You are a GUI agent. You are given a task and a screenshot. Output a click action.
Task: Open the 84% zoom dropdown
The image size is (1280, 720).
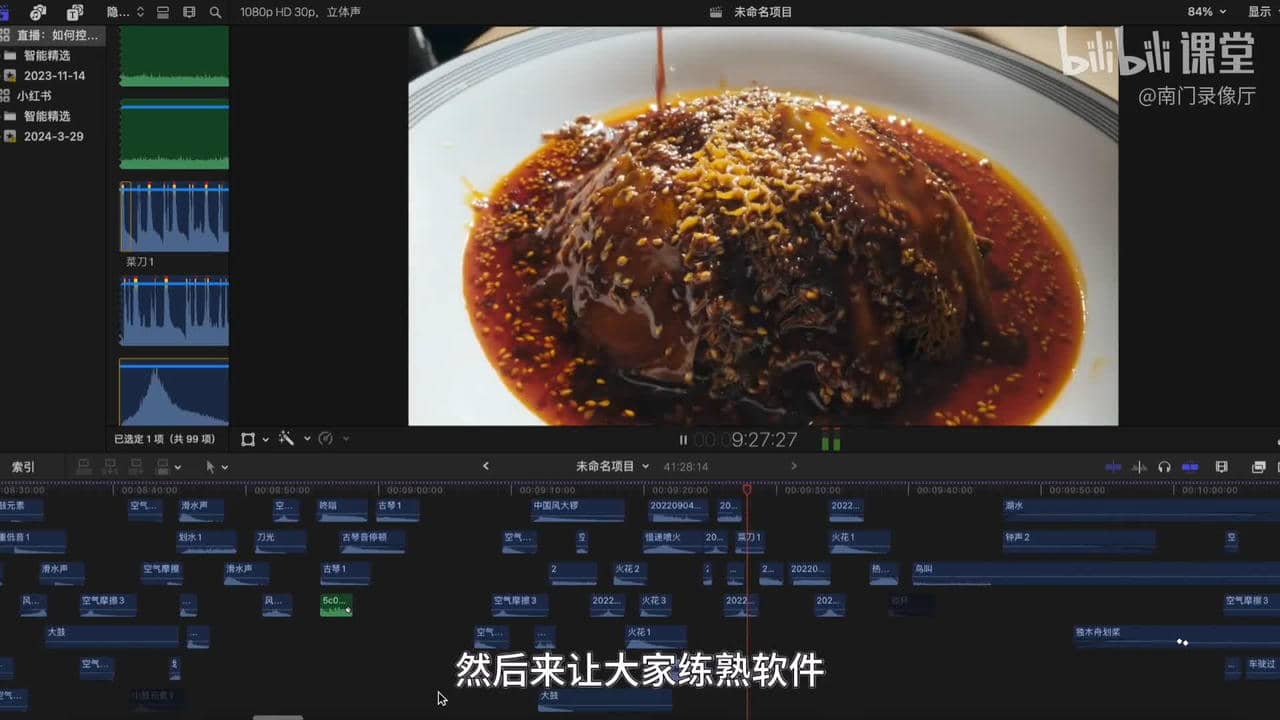1204,13
